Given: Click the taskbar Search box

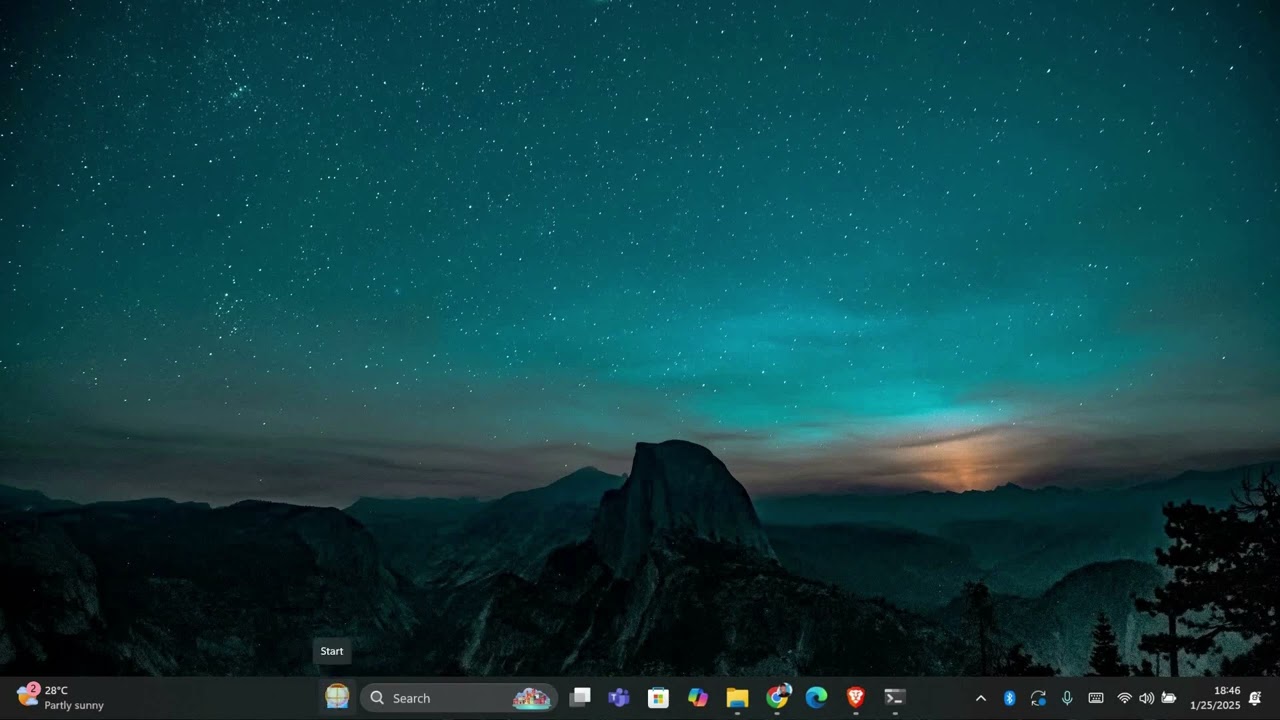Looking at the screenshot, I should pos(459,698).
